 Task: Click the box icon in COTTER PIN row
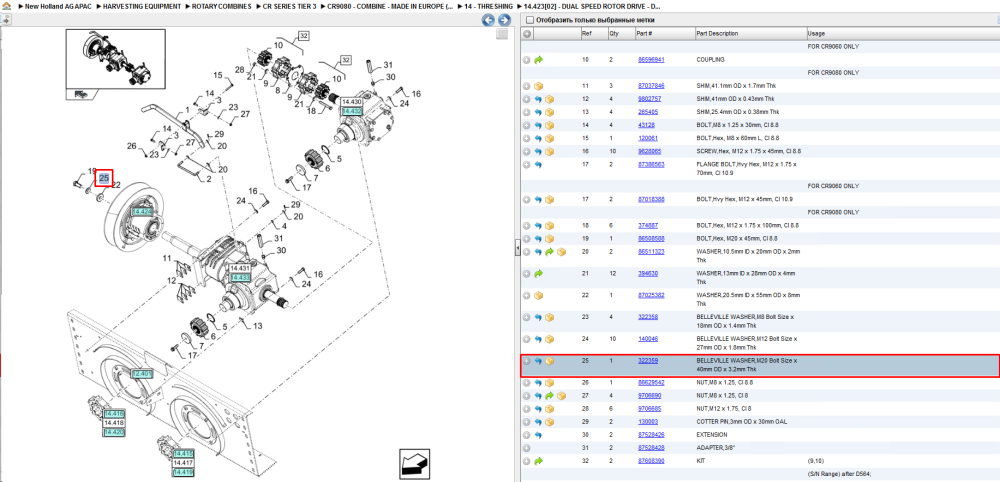pos(549,422)
